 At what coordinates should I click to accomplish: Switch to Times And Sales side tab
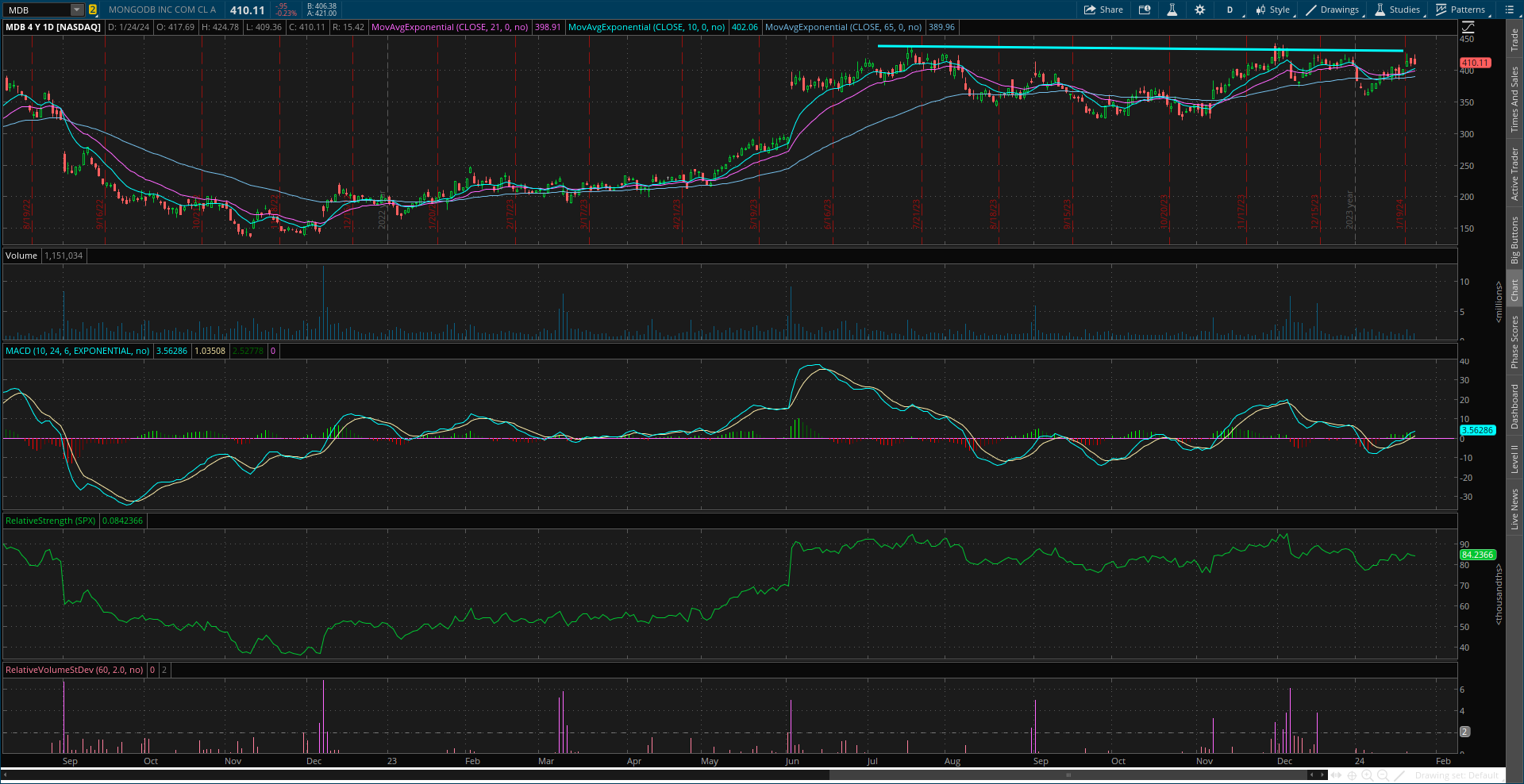pos(1514,99)
